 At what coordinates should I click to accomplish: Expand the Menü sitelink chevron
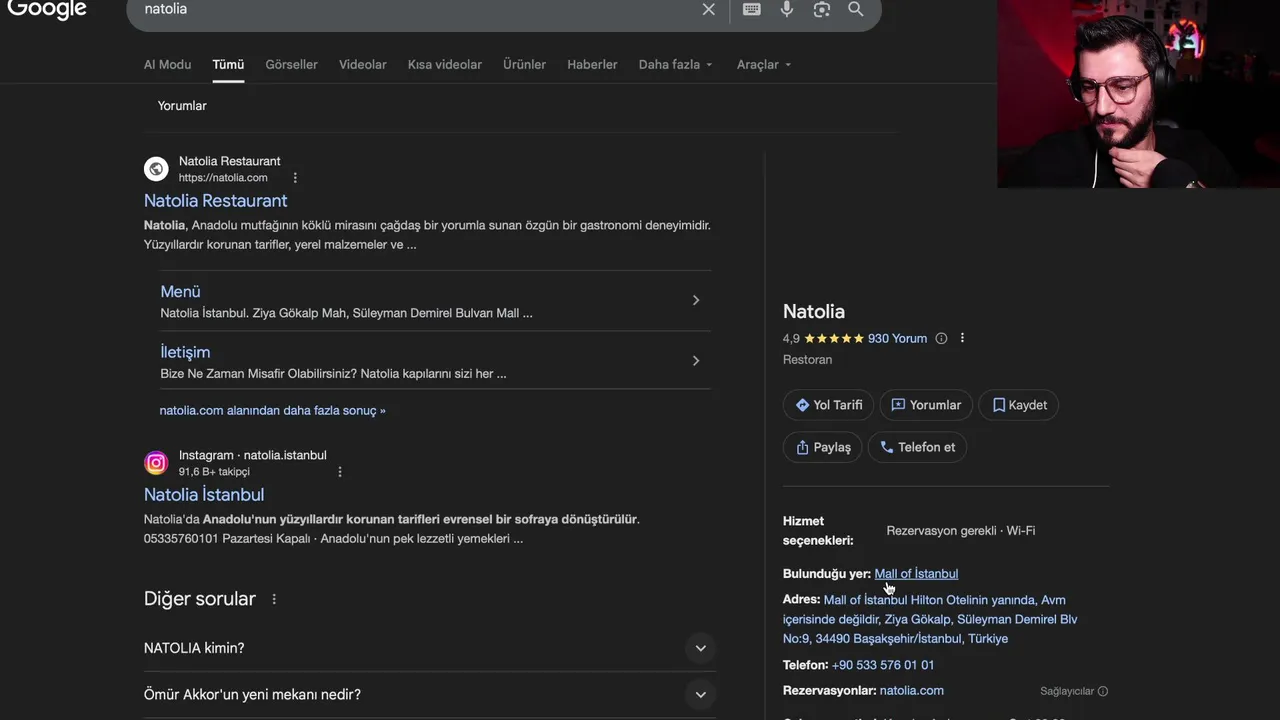(x=696, y=300)
